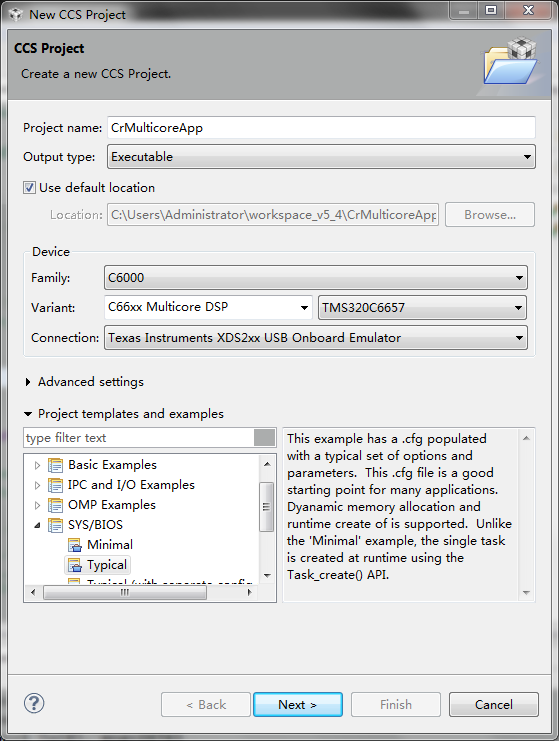559x741 pixels.
Task: Select the Typical template icon
Action: (75, 565)
